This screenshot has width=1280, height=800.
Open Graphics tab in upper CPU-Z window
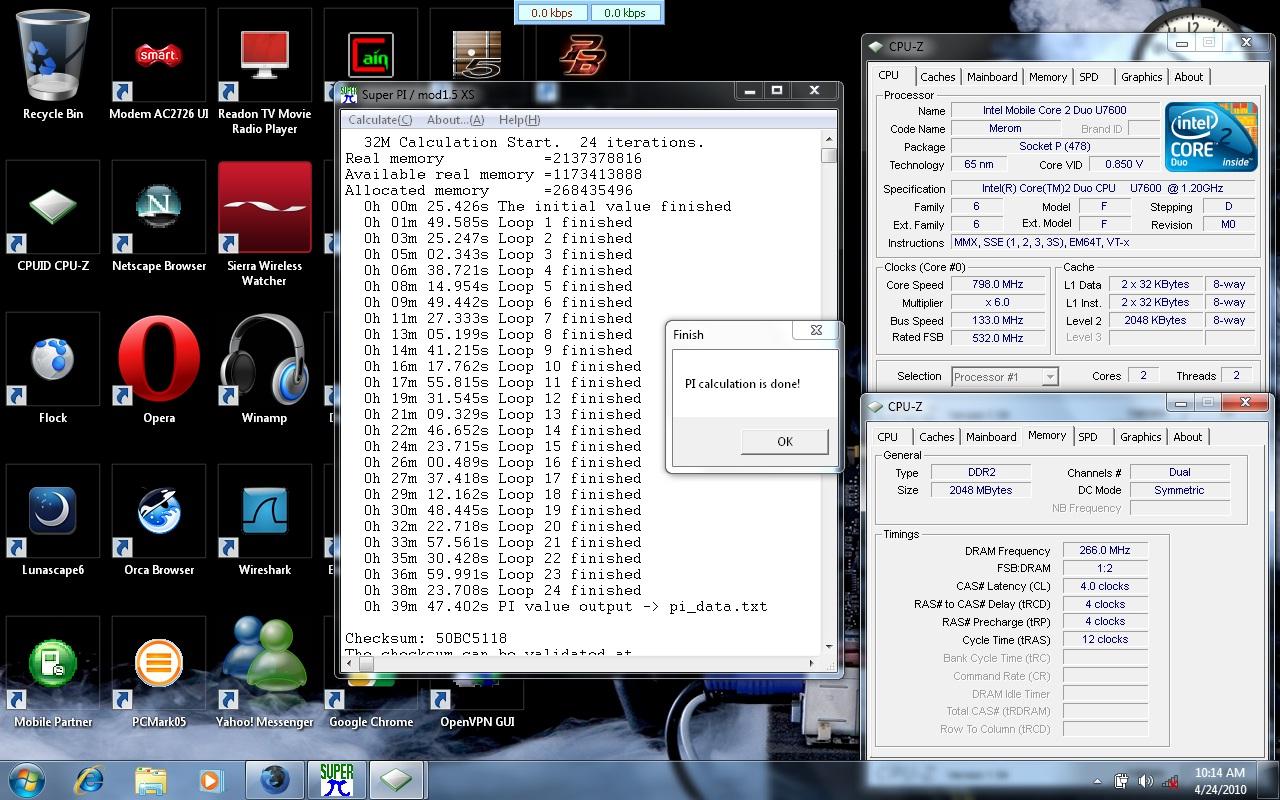point(1141,77)
